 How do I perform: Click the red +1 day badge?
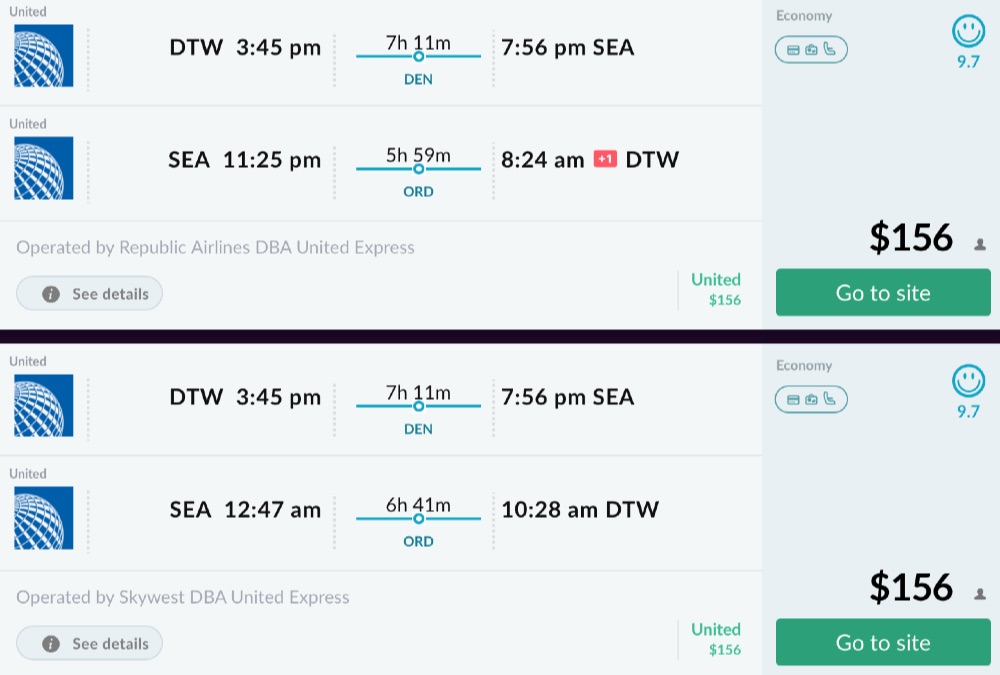605,159
